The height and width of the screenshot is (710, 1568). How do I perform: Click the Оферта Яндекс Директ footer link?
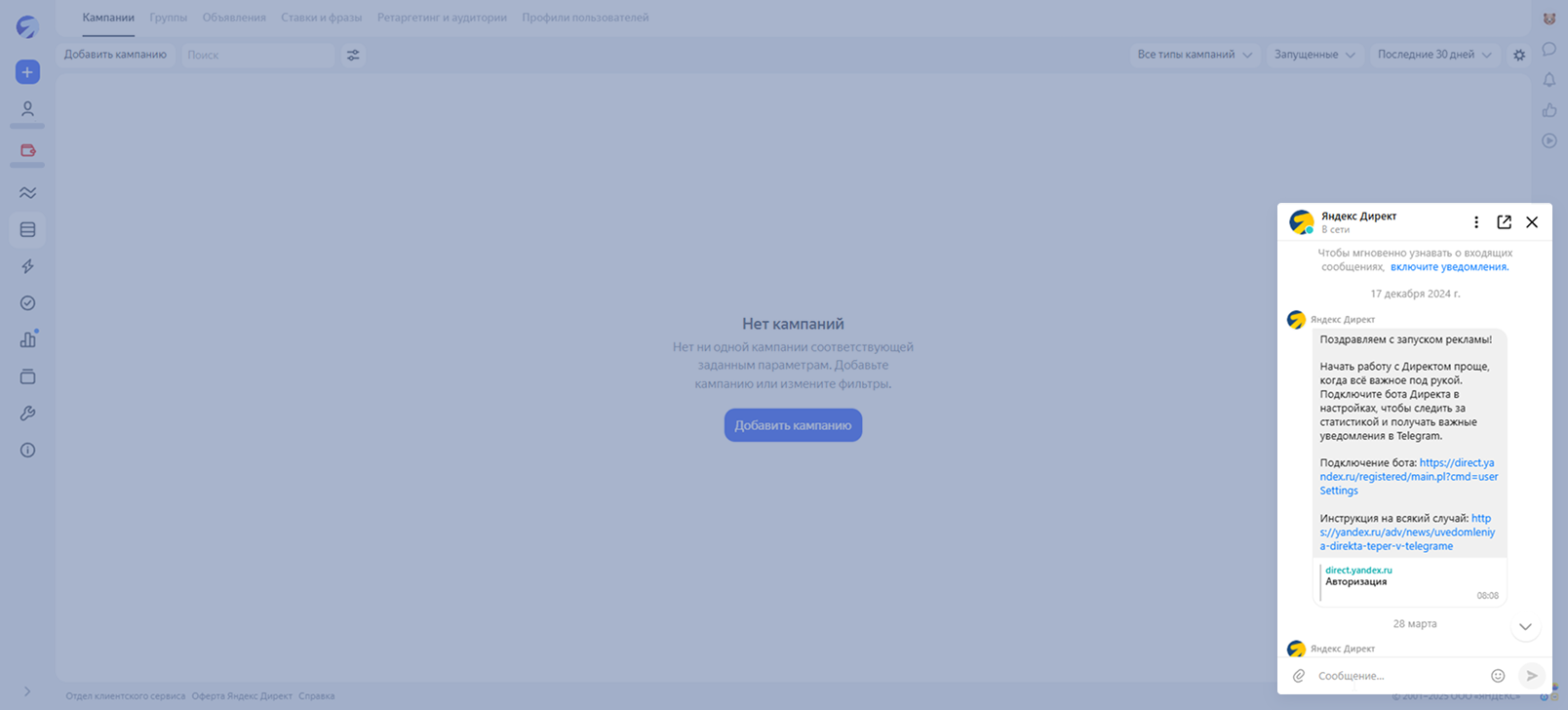[242, 696]
